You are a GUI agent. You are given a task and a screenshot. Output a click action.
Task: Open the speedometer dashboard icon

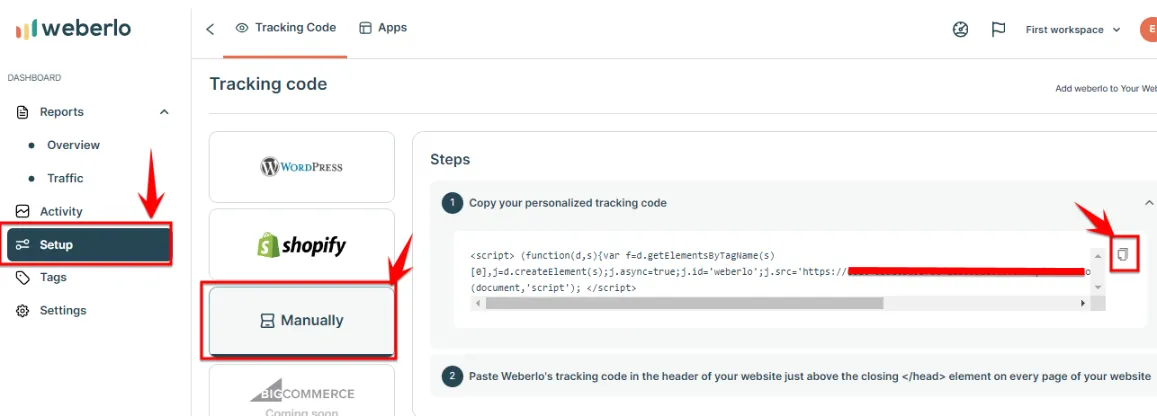pyautogui.click(x=960, y=30)
